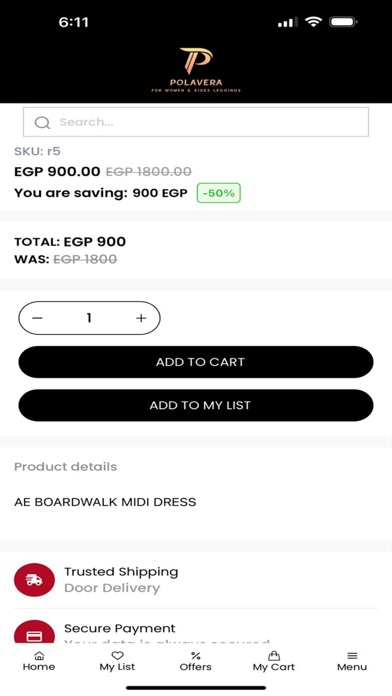
Task: Select the Product details heading
Action: click(66, 467)
